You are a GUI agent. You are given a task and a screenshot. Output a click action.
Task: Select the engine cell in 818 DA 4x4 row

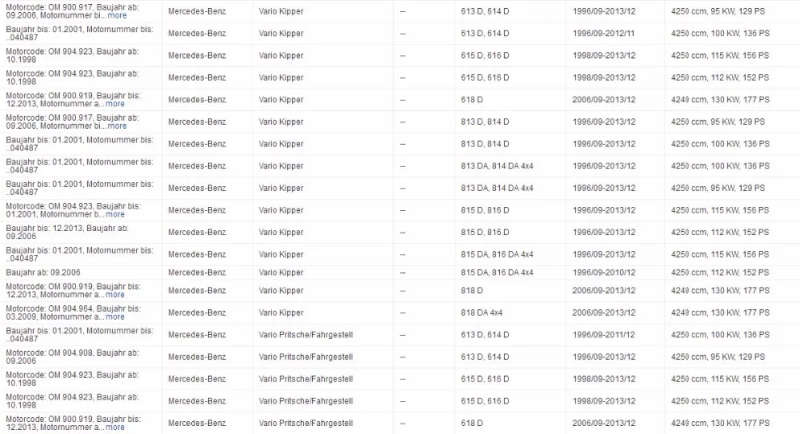(720, 313)
